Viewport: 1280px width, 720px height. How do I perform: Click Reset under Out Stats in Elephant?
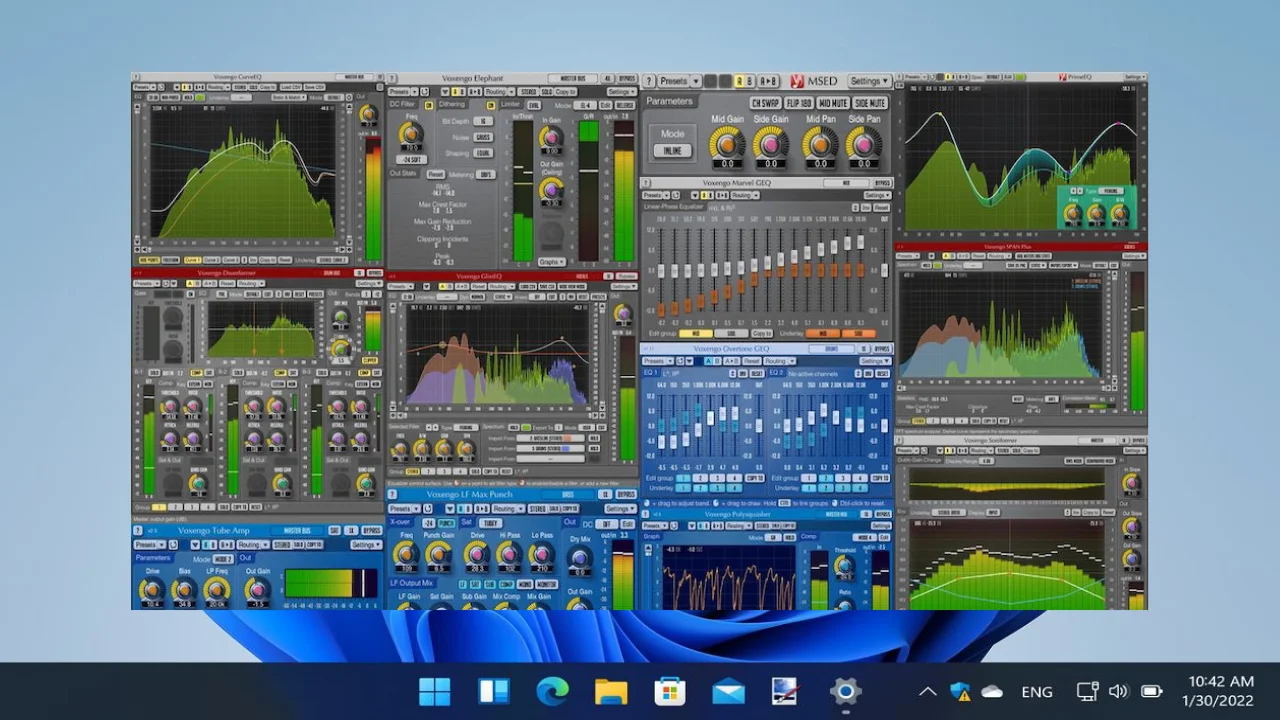pos(436,174)
